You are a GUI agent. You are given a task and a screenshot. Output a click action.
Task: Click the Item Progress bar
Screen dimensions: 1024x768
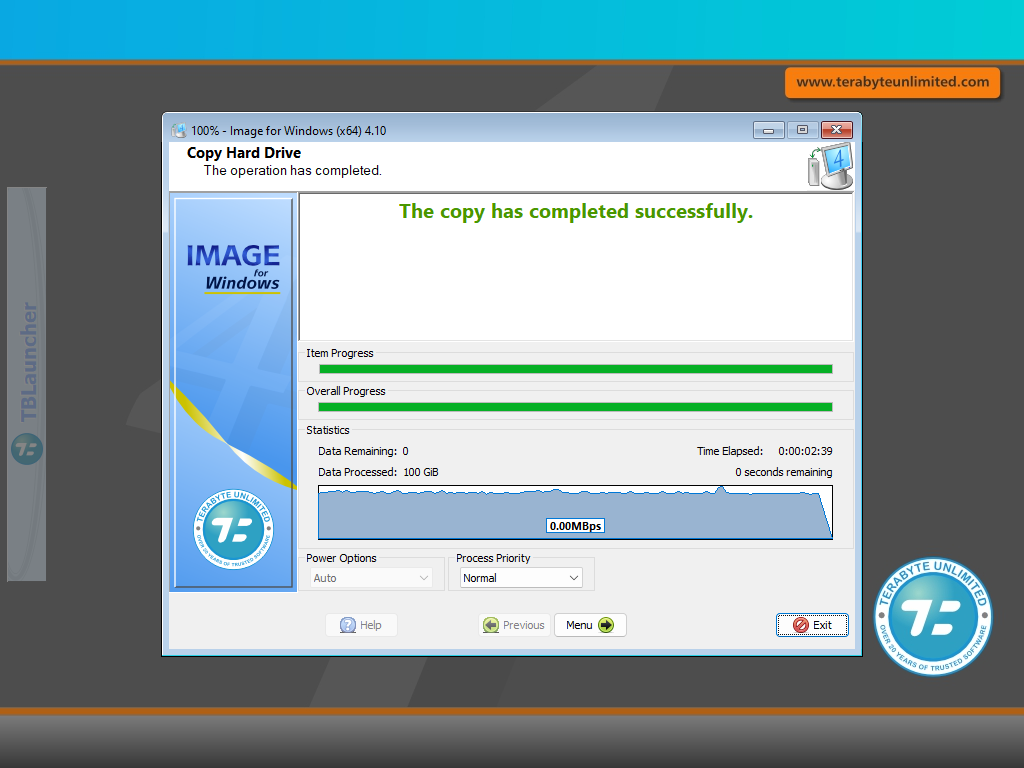tap(575, 369)
